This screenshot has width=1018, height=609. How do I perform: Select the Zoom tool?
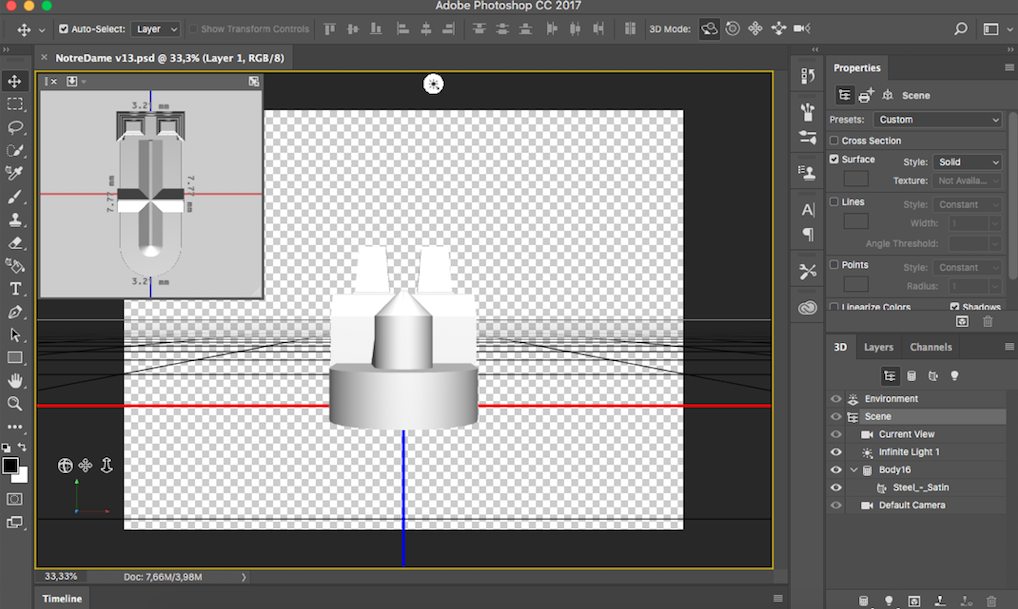15,404
